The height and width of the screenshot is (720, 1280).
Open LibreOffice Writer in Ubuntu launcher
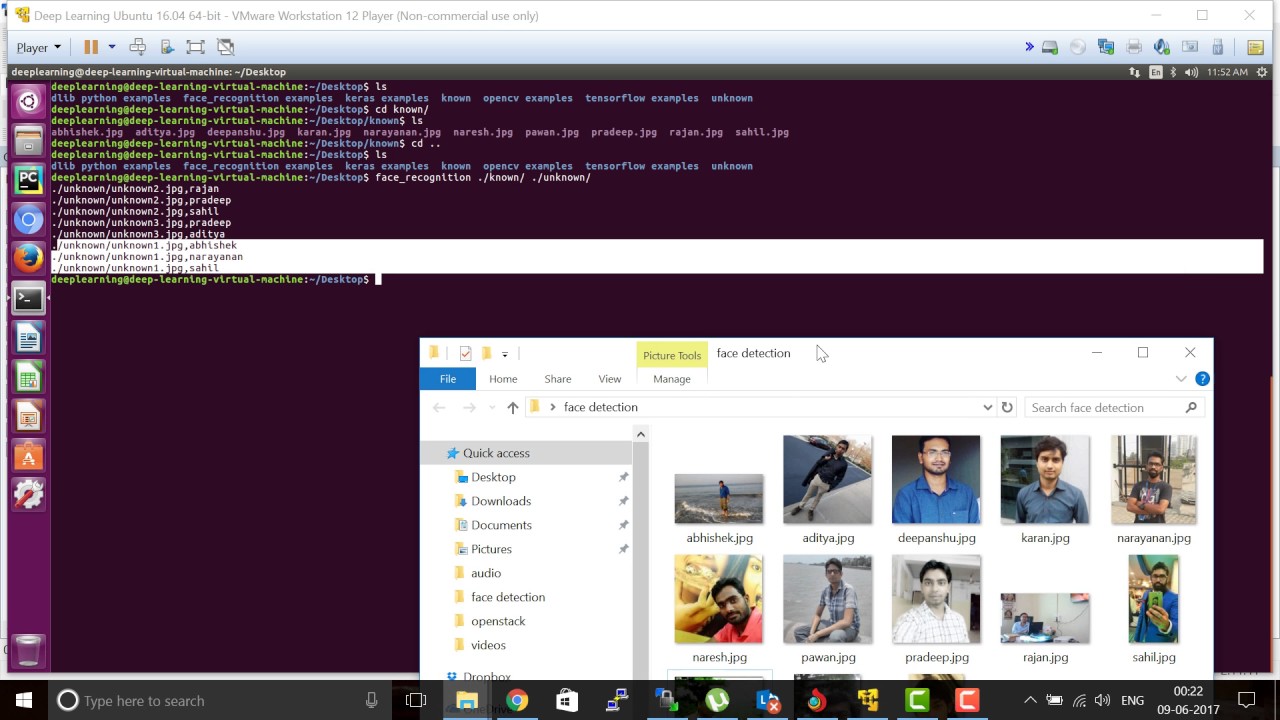point(28,339)
